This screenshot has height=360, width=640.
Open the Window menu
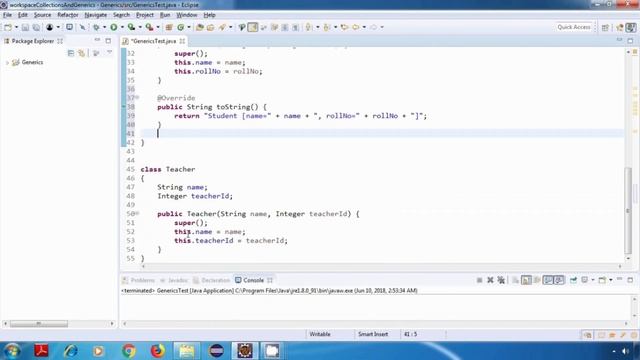tap(187, 15)
